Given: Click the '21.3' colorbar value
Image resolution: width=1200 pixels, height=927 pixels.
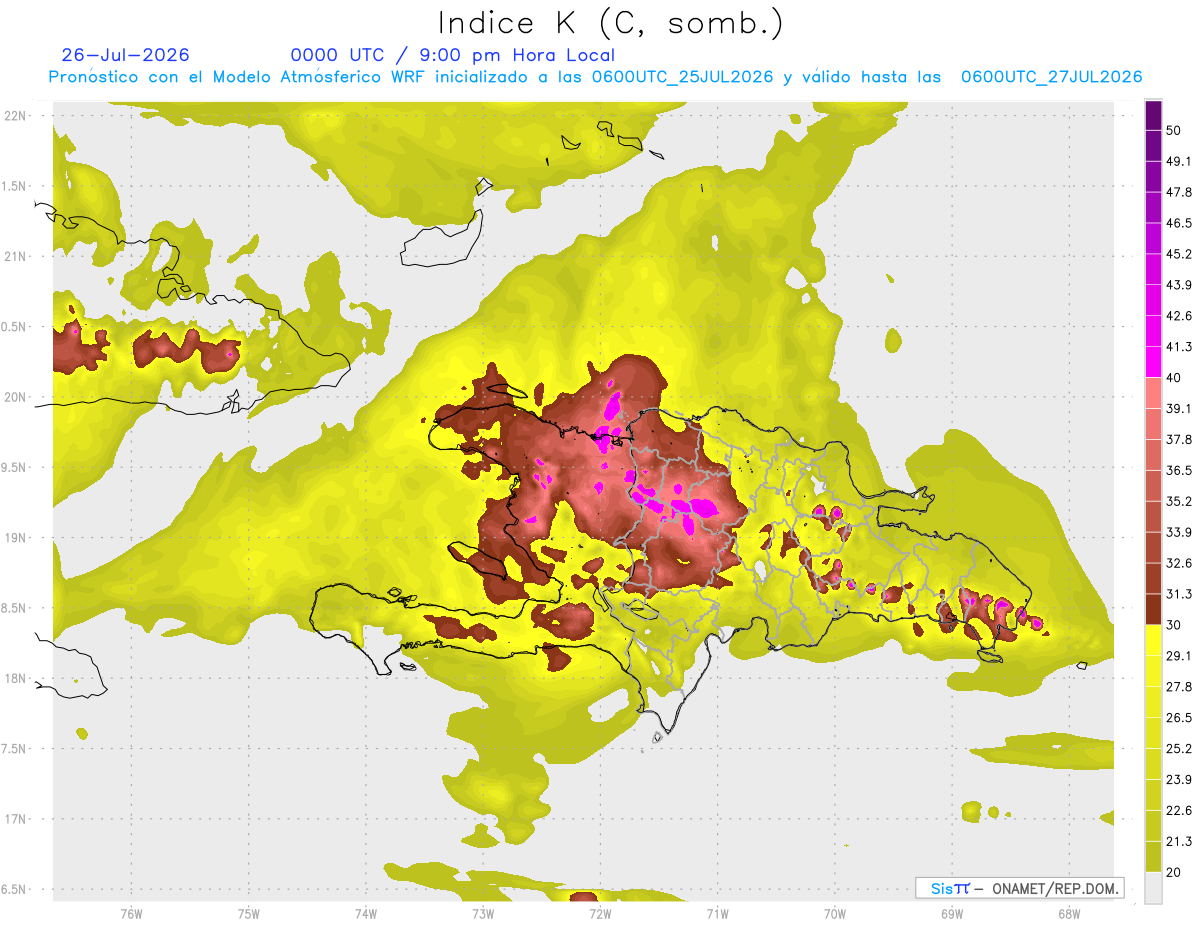Looking at the screenshot, I should pyautogui.click(x=1179, y=842).
